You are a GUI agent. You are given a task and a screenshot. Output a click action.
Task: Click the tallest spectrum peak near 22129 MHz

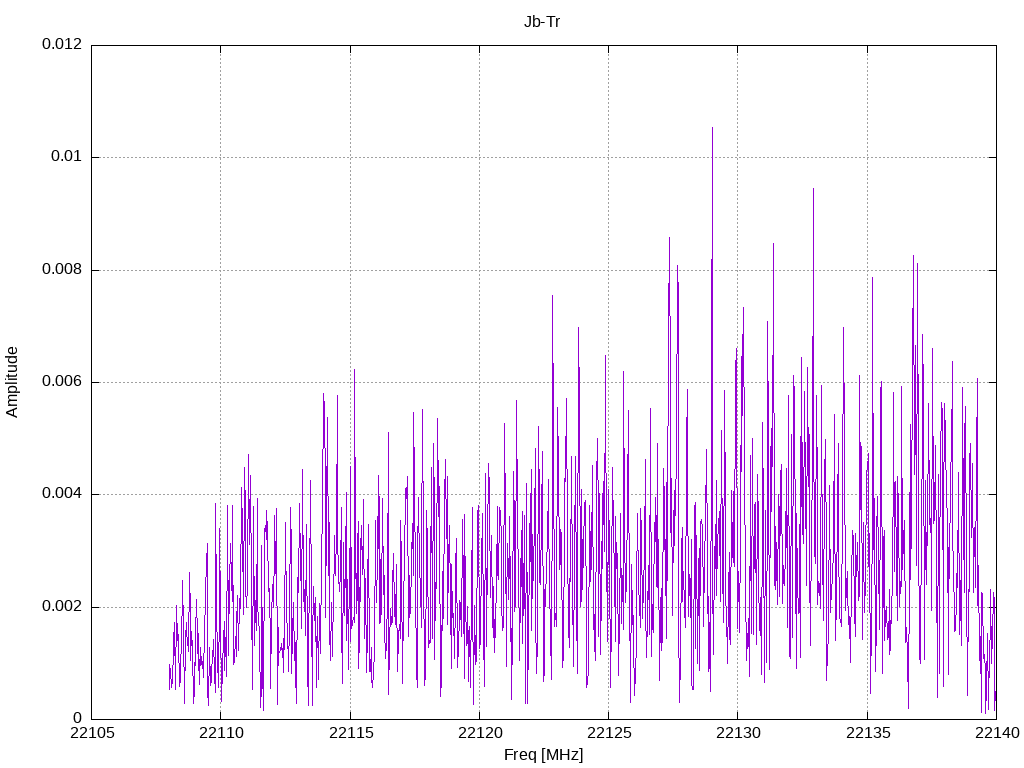click(x=712, y=129)
